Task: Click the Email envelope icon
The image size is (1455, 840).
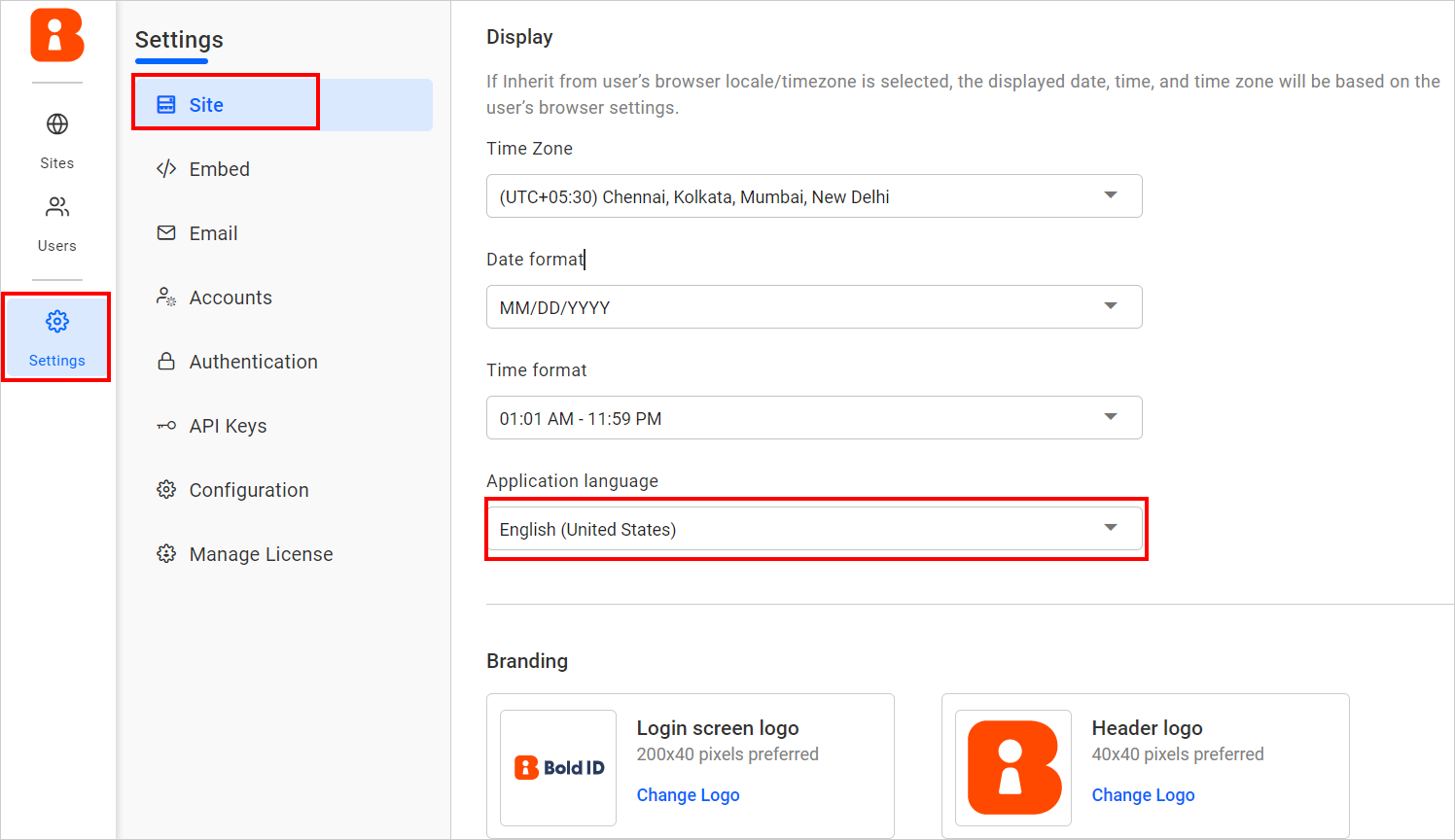Action: (x=166, y=233)
